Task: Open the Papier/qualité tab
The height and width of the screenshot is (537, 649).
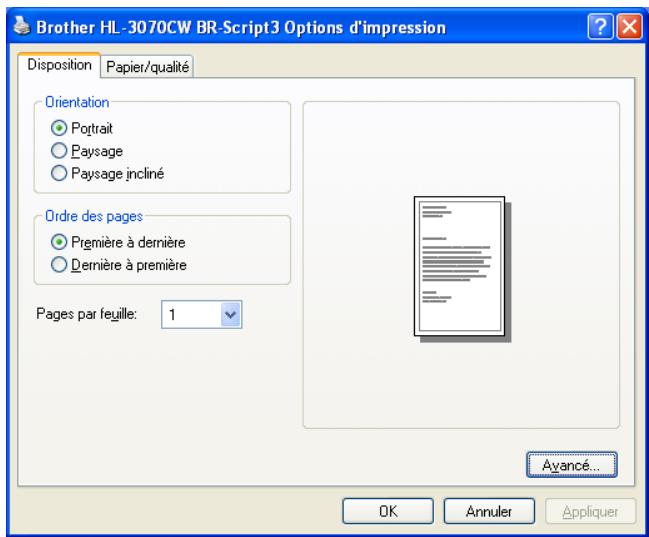Action: pyautogui.click(x=147, y=67)
